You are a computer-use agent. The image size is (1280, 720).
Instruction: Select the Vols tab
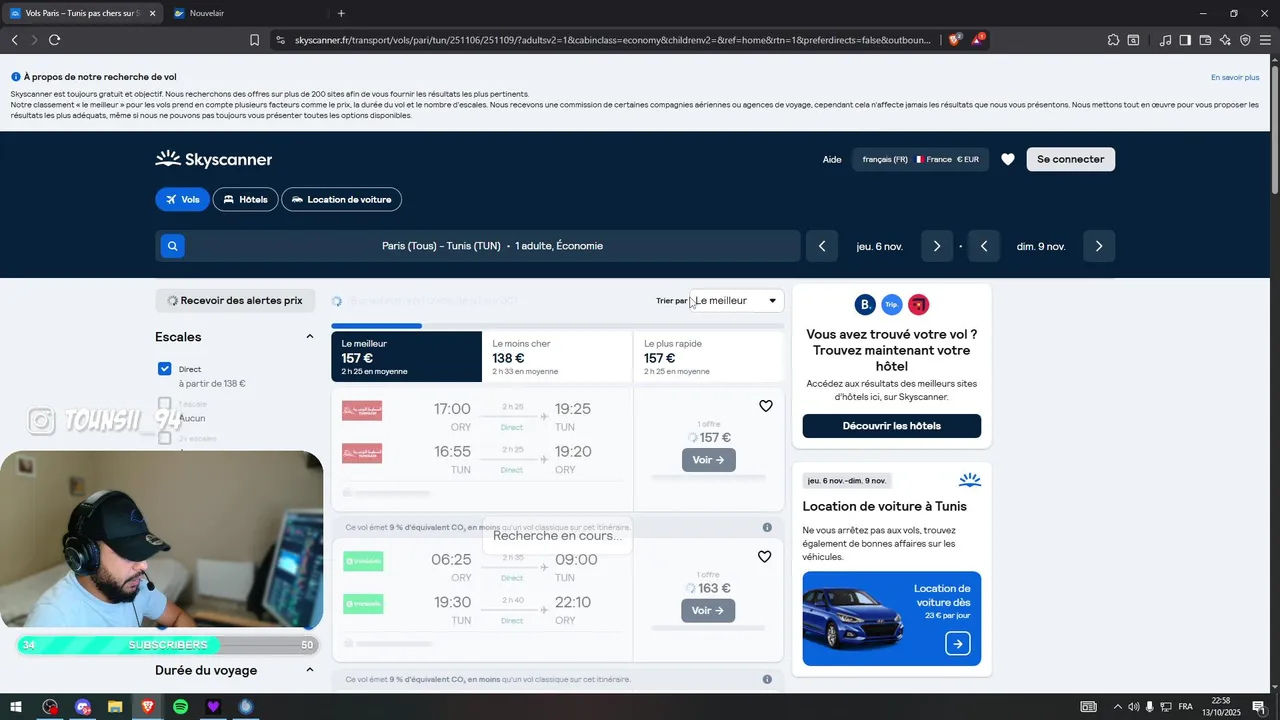[x=182, y=199]
